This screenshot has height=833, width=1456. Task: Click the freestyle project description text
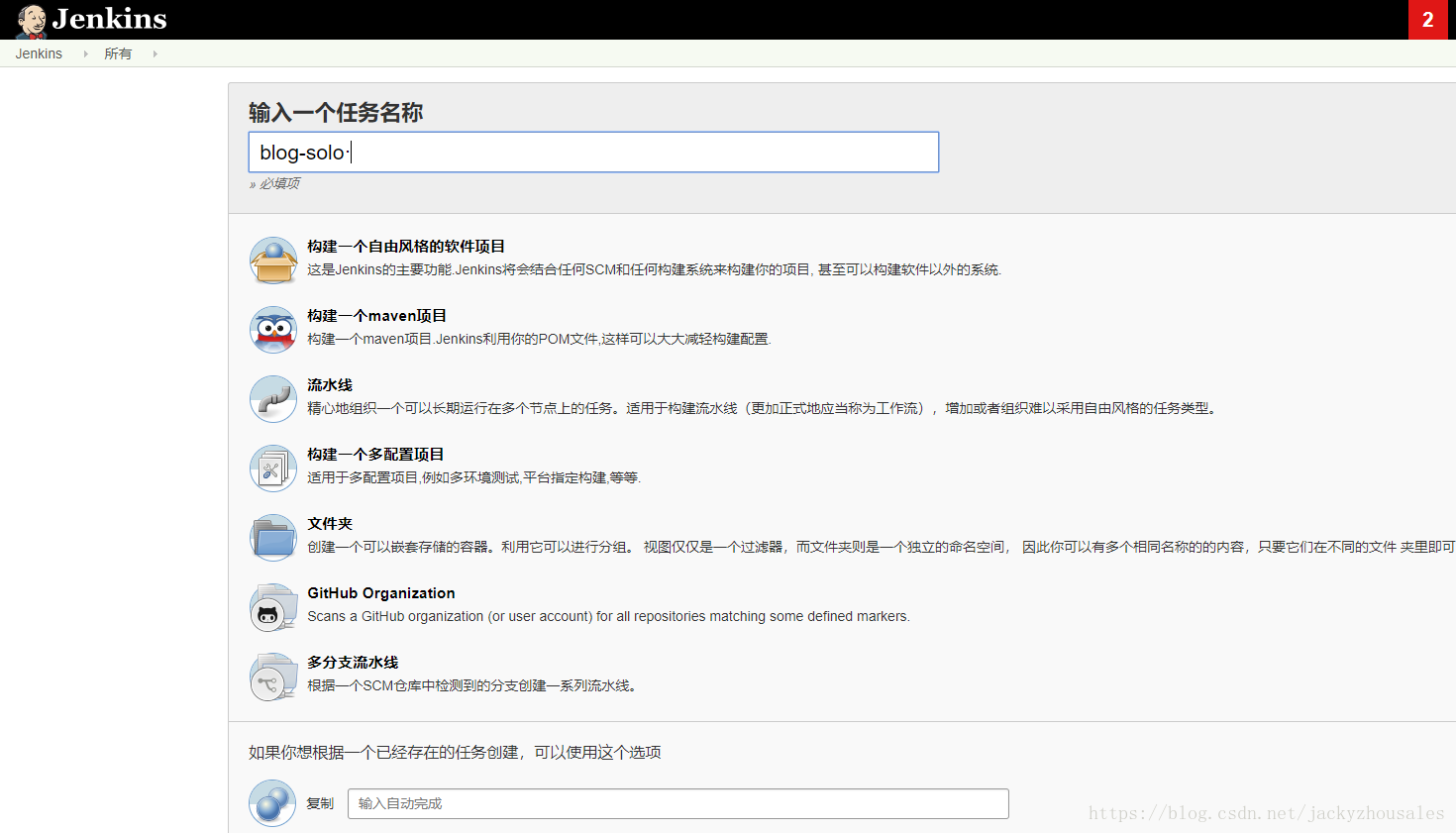click(x=655, y=269)
